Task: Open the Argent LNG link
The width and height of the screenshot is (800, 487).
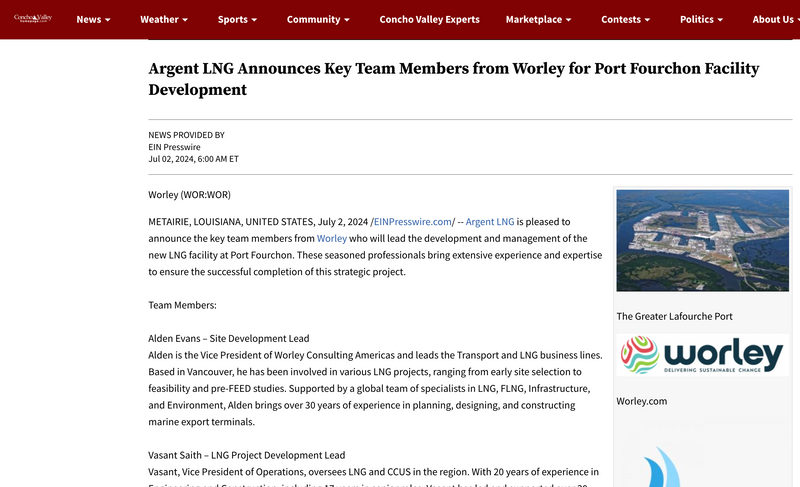Action: click(490, 221)
